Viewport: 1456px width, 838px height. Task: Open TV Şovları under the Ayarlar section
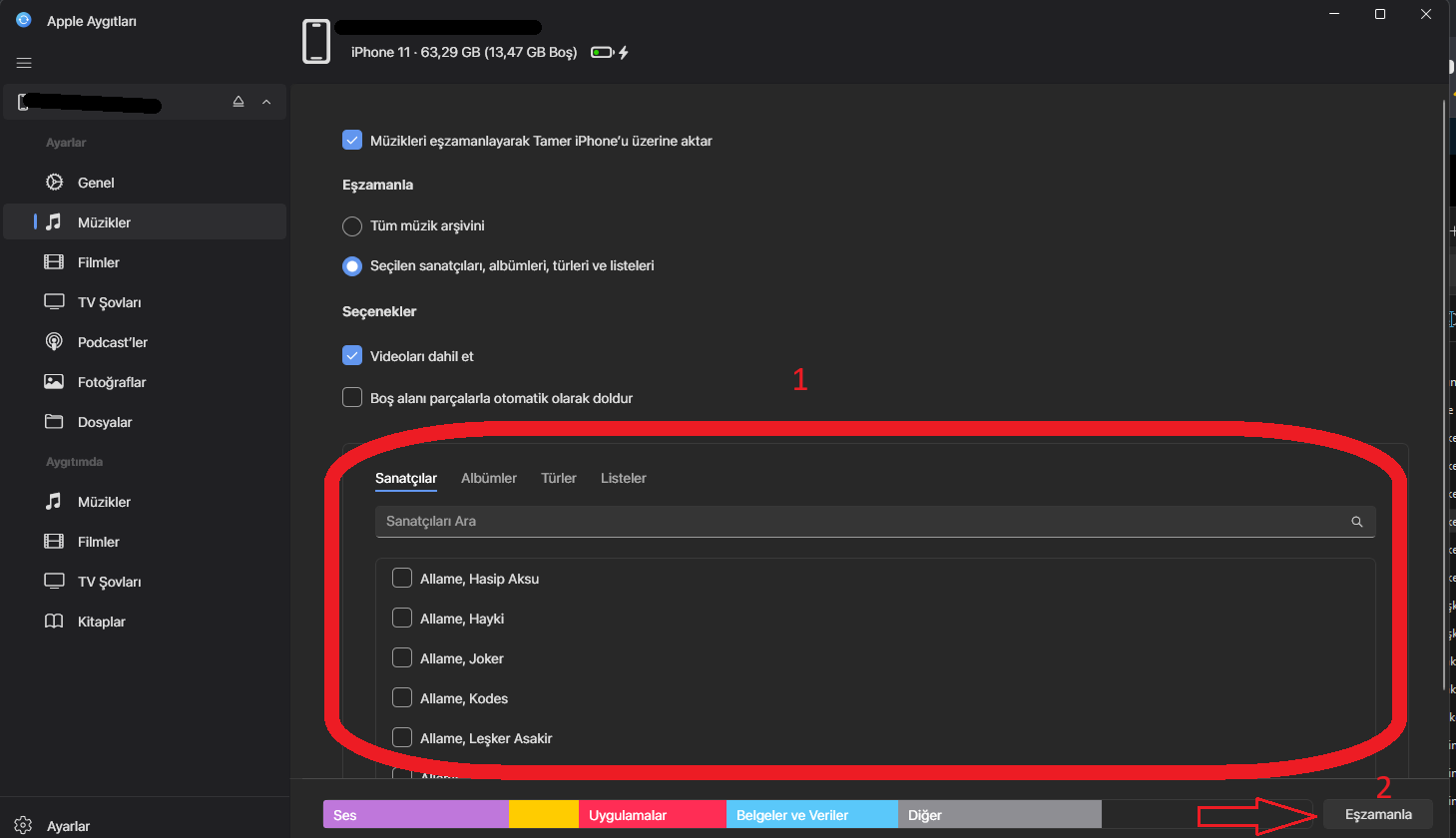tap(145, 302)
